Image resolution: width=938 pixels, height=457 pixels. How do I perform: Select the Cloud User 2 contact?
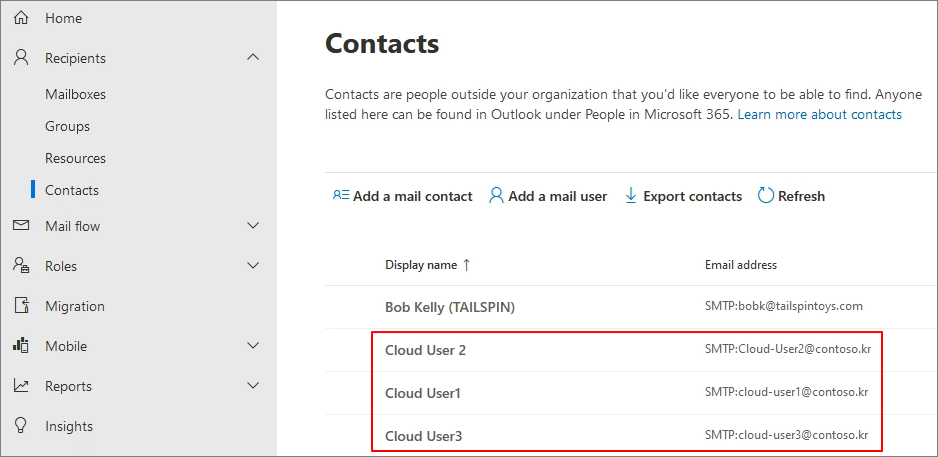[x=425, y=351]
